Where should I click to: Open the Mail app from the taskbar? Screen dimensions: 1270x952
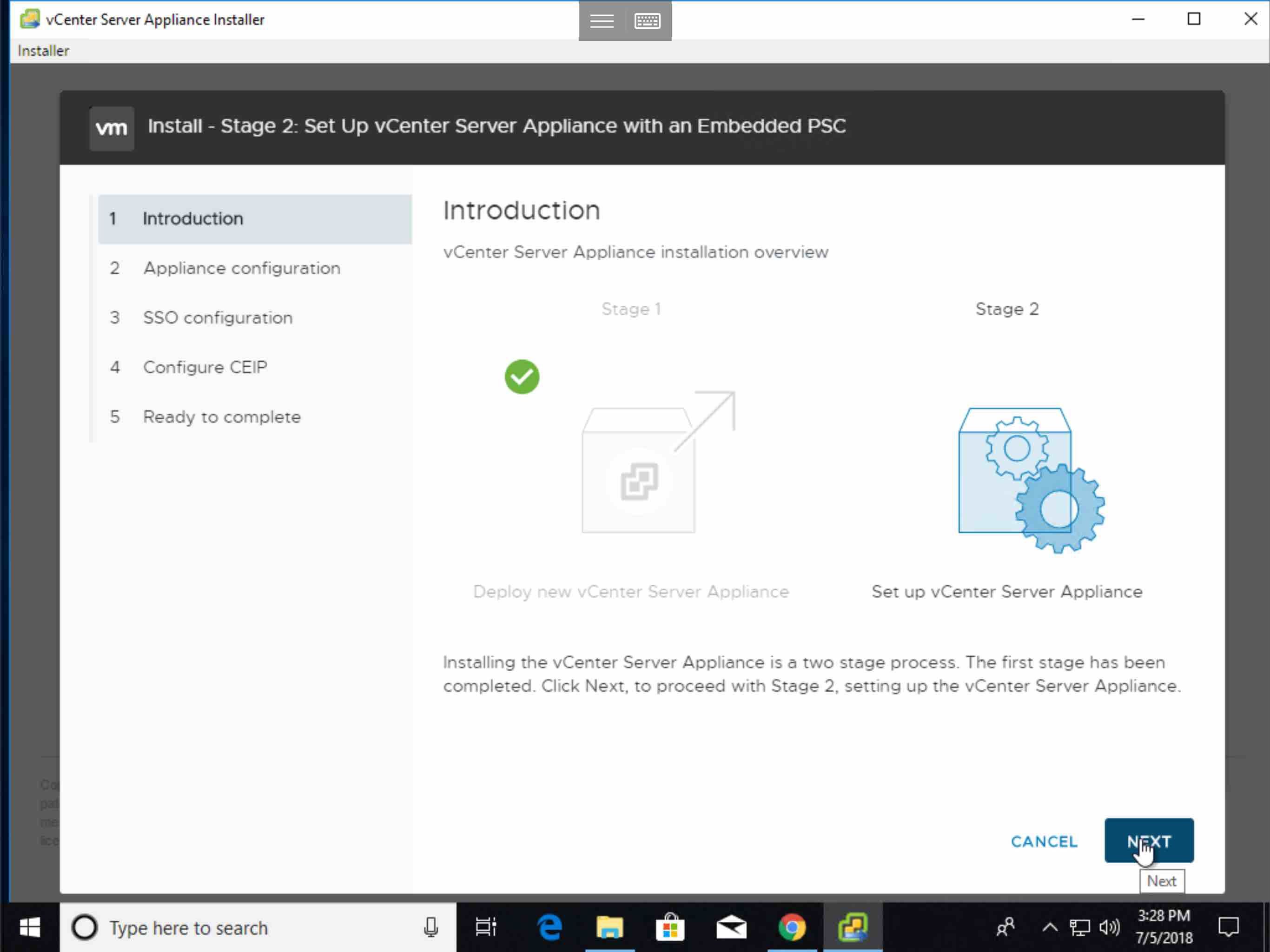pyautogui.click(x=731, y=927)
